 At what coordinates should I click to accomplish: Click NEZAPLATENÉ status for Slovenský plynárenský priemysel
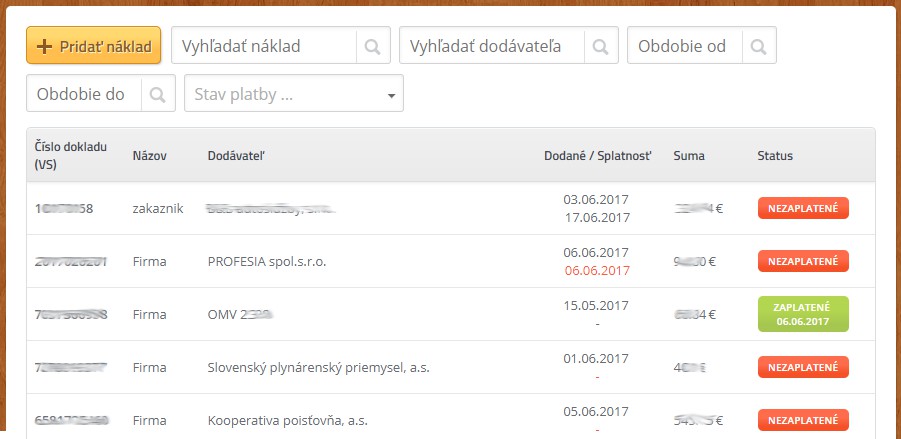point(803,367)
